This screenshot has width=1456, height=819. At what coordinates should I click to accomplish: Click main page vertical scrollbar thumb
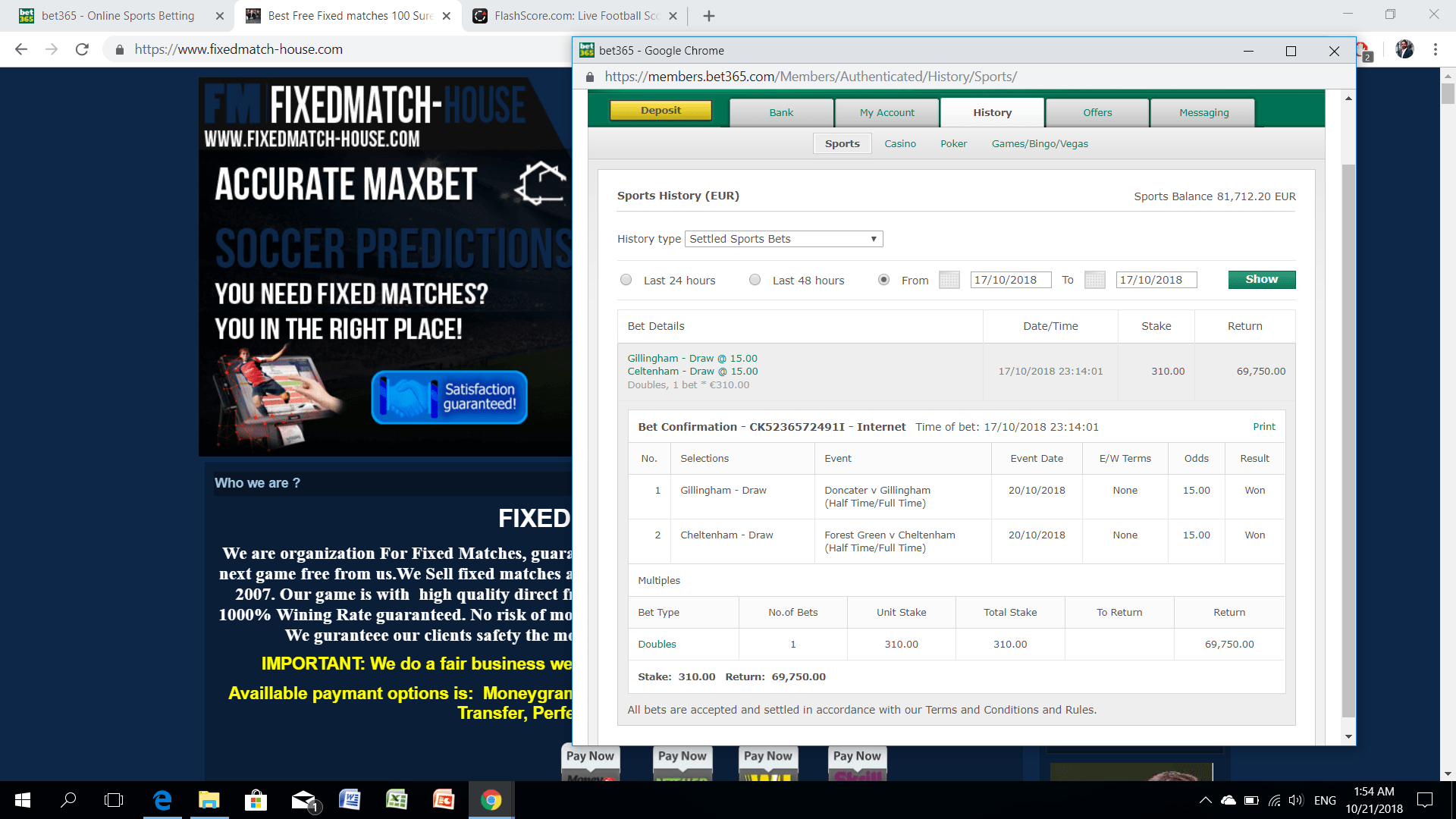[x=1448, y=95]
